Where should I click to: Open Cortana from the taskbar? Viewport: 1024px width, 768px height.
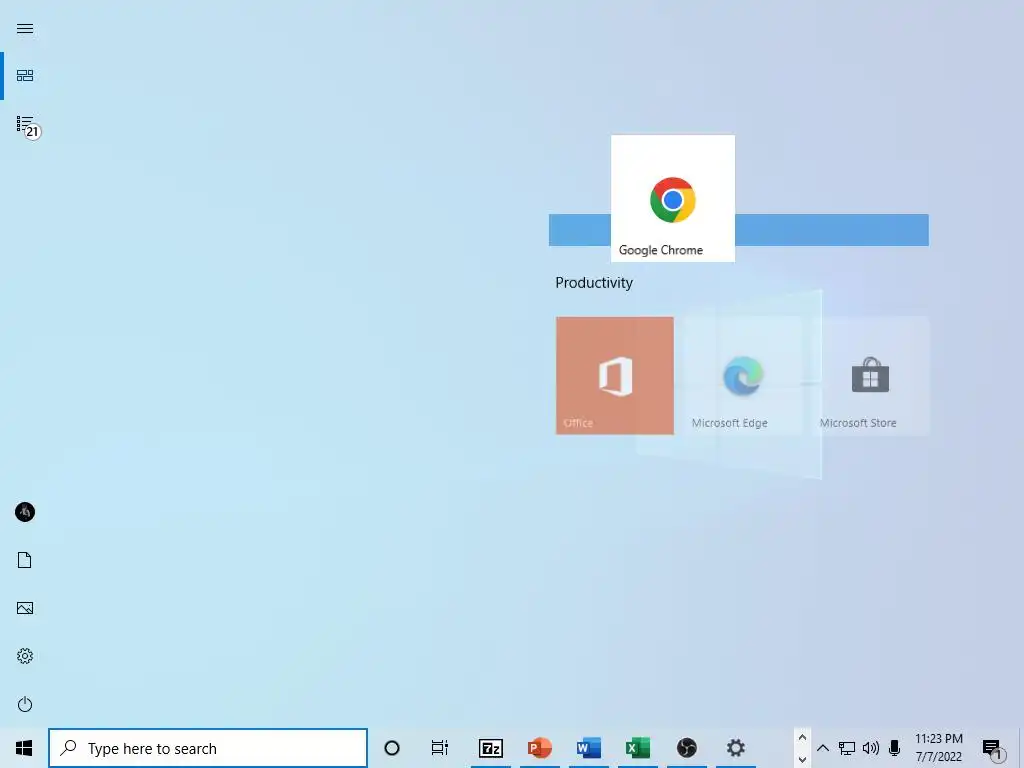pyautogui.click(x=392, y=748)
